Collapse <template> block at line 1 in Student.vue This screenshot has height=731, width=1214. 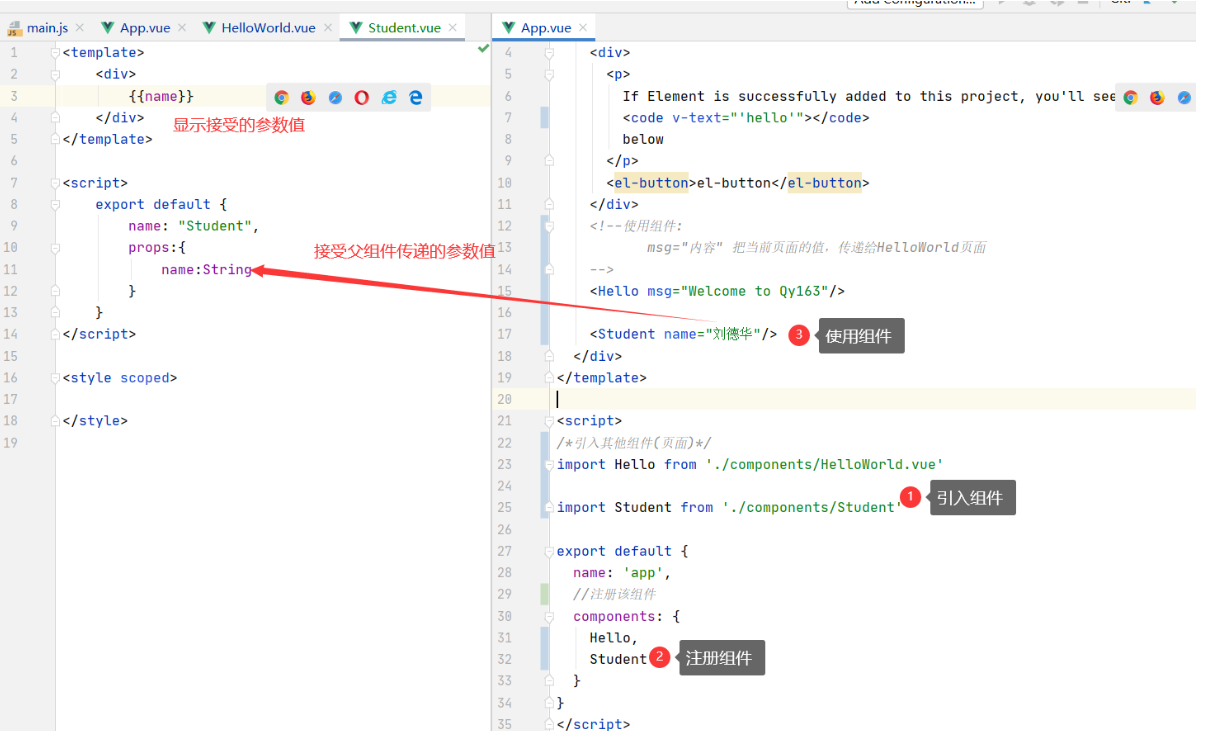click(55, 52)
